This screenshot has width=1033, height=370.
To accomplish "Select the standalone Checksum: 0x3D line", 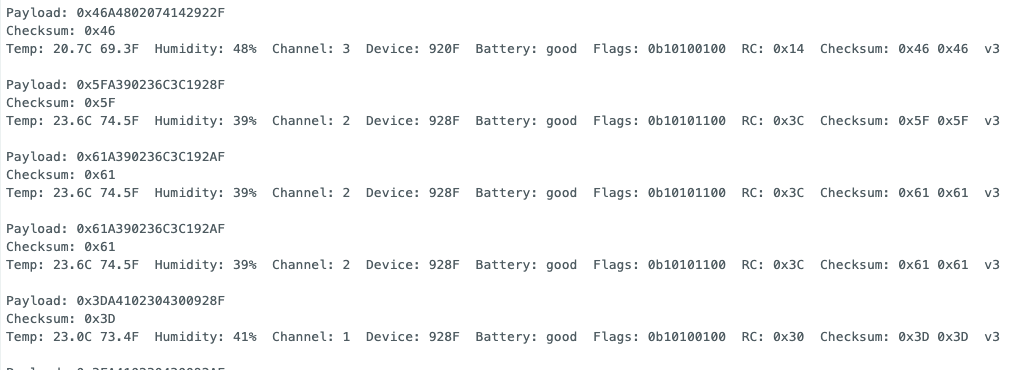I will coord(61,319).
